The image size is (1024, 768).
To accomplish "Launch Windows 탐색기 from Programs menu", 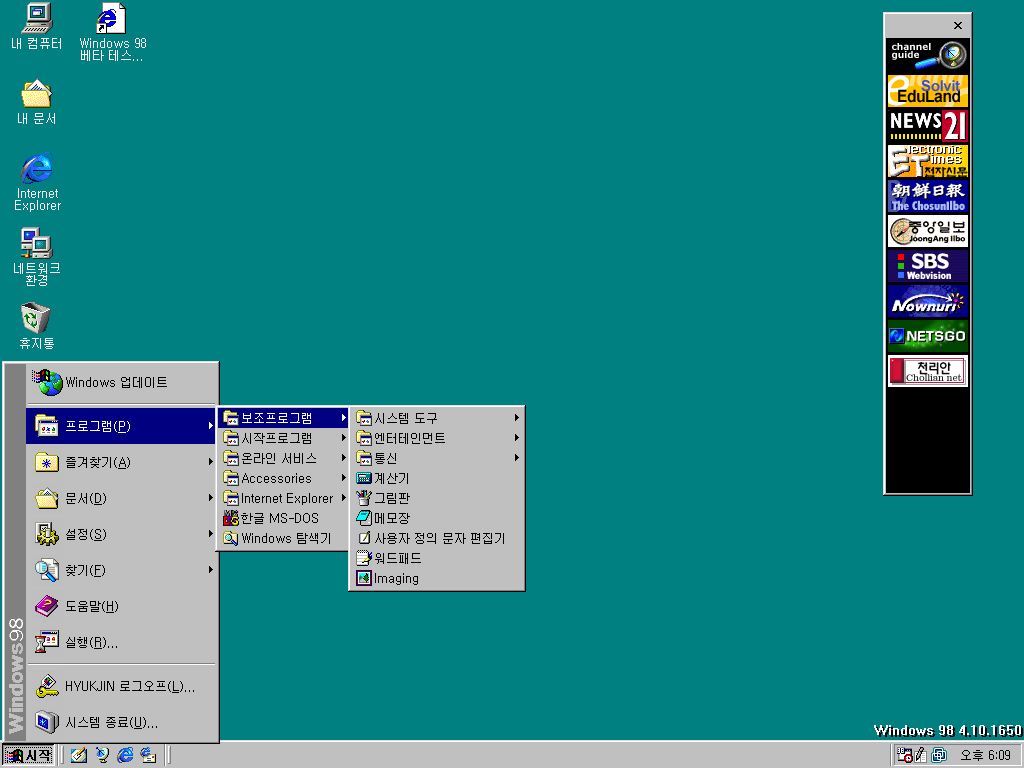I will tap(284, 538).
